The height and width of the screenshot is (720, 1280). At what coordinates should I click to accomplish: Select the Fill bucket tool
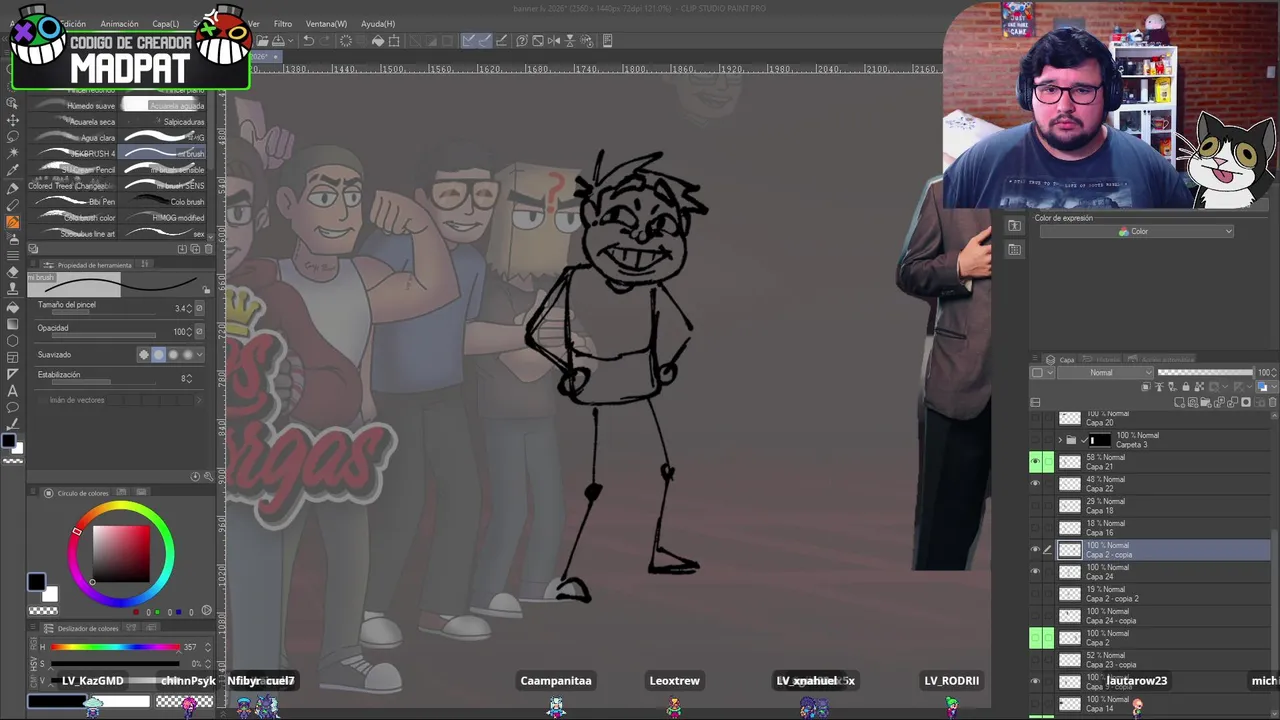12,306
